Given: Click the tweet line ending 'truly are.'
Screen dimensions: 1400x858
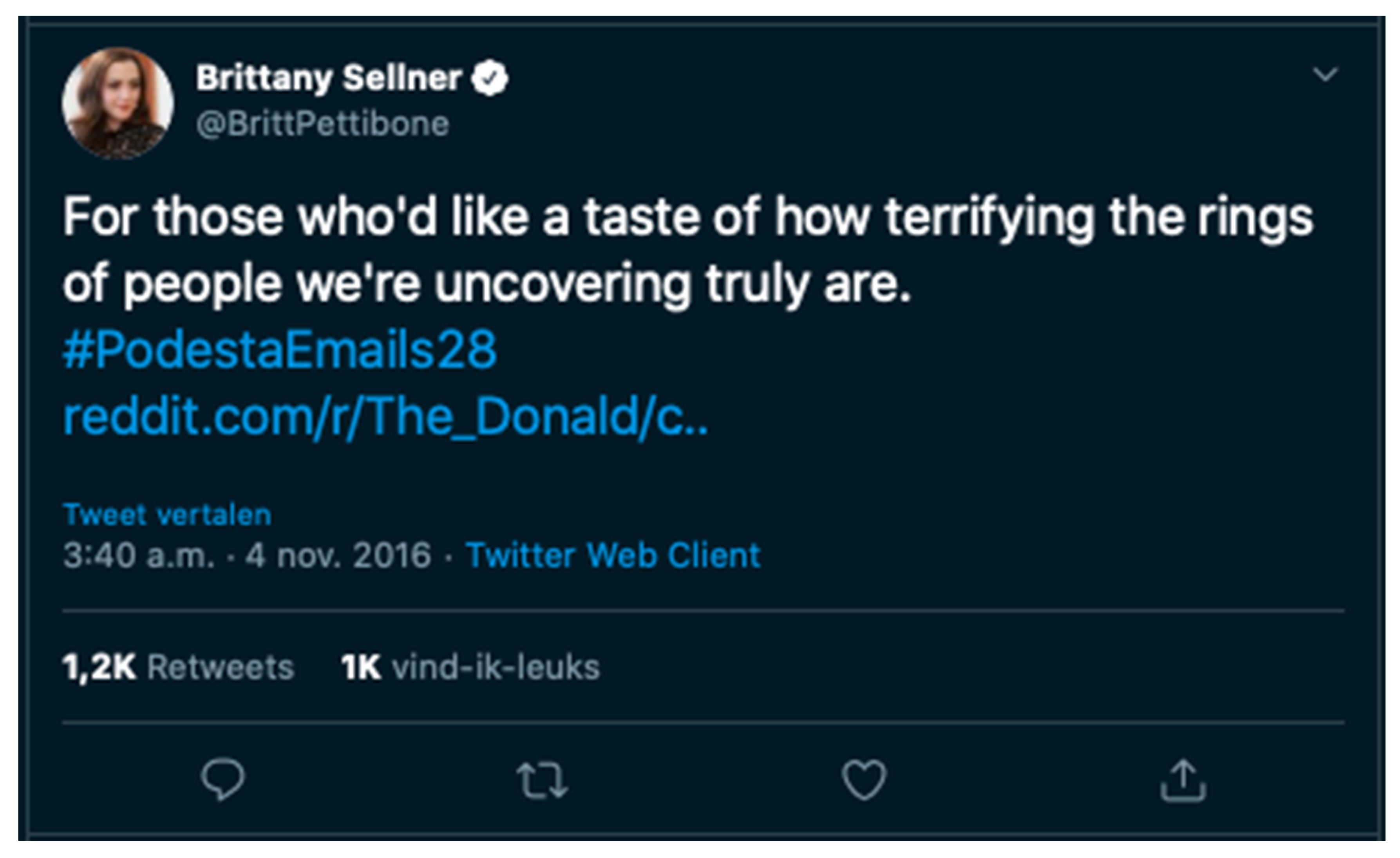Looking at the screenshot, I should click(487, 284).
